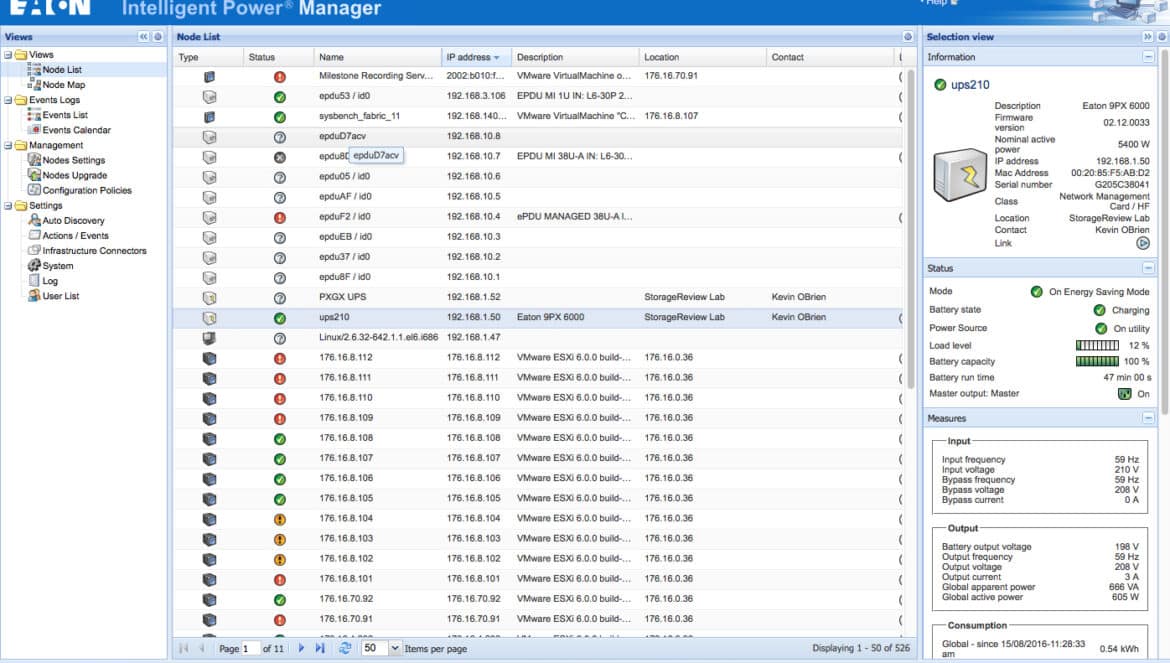This screenshot has height=663, width=1170.
Task: Collapse the Views tree folder
Action: 8,54
